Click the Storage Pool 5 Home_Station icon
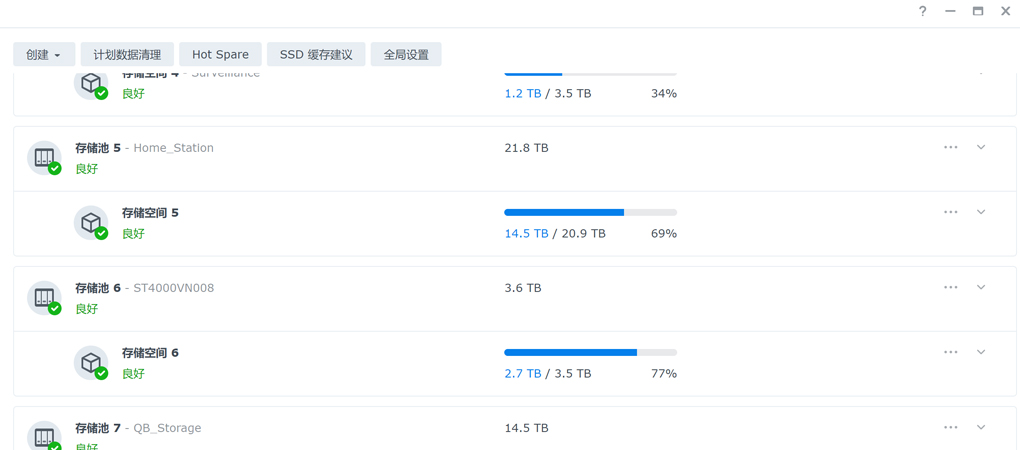The width and height of the screenshot is (1020, 450). click(44, 157)
